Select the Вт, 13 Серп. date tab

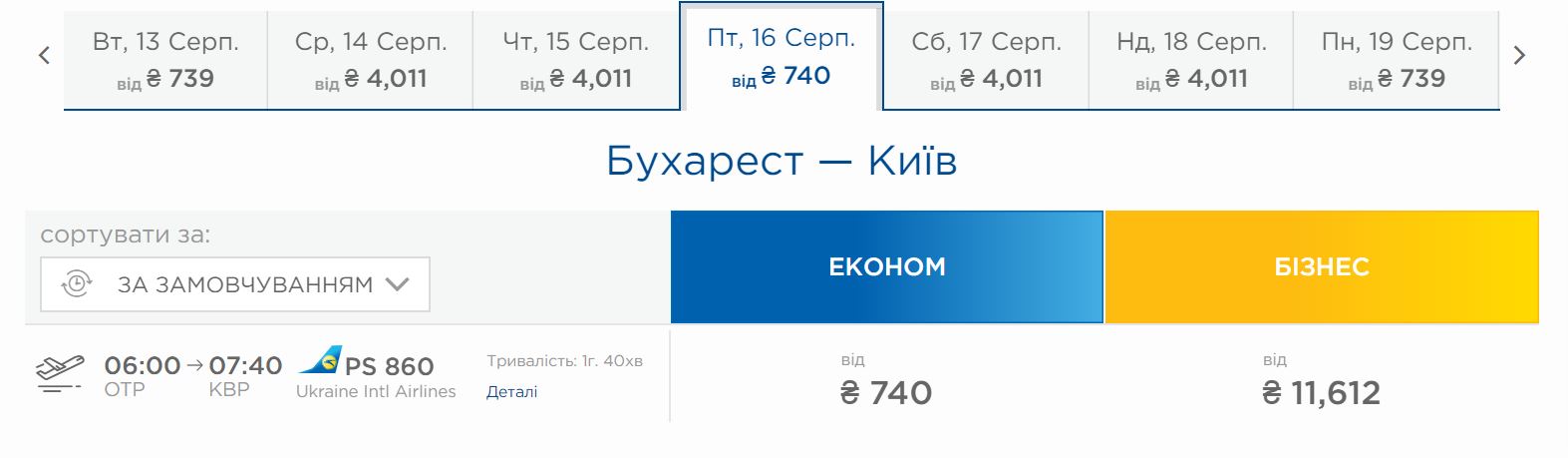[165, 60]
